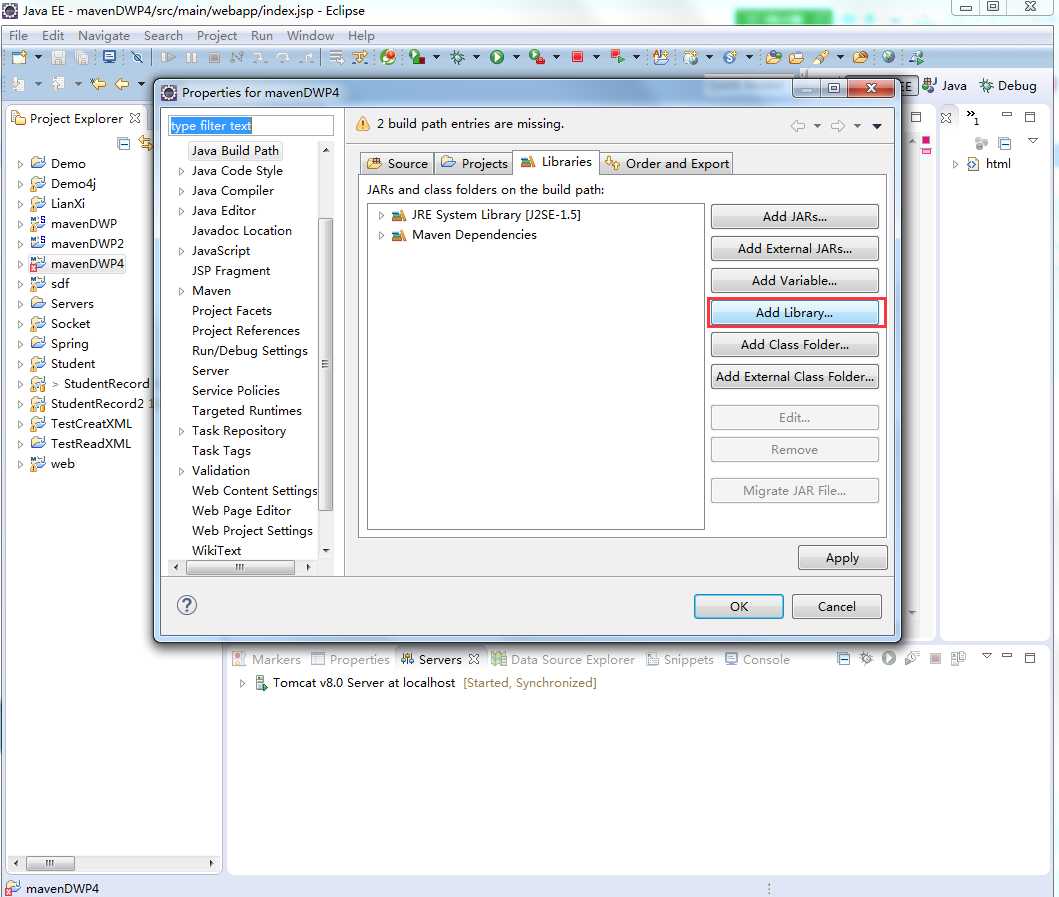Viewport: 1059px width, 897px height.
Task: Select Targeted Runtimes in the properties list
Action: pos(247,411)
